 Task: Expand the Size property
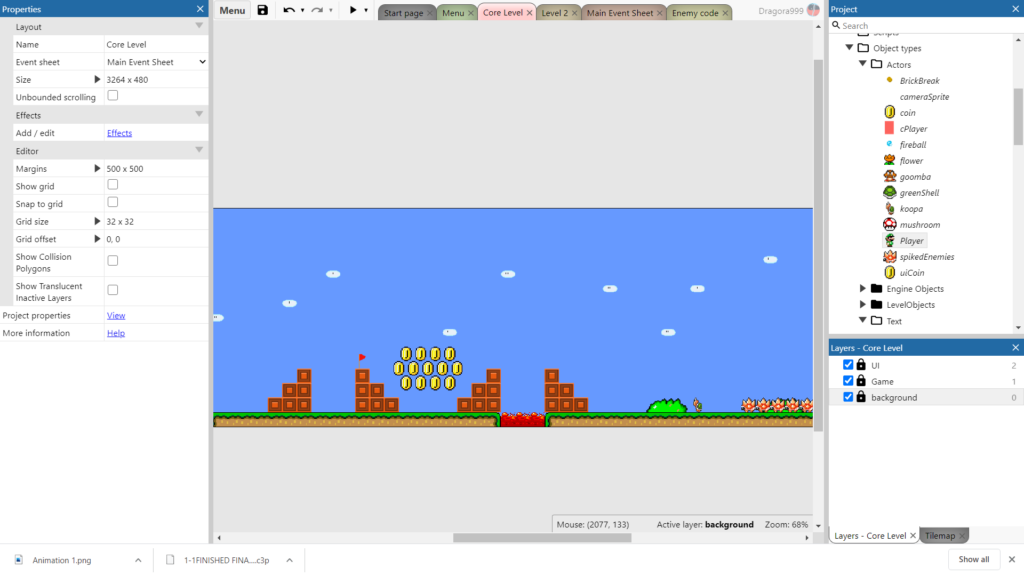click(x=97, y=80)
